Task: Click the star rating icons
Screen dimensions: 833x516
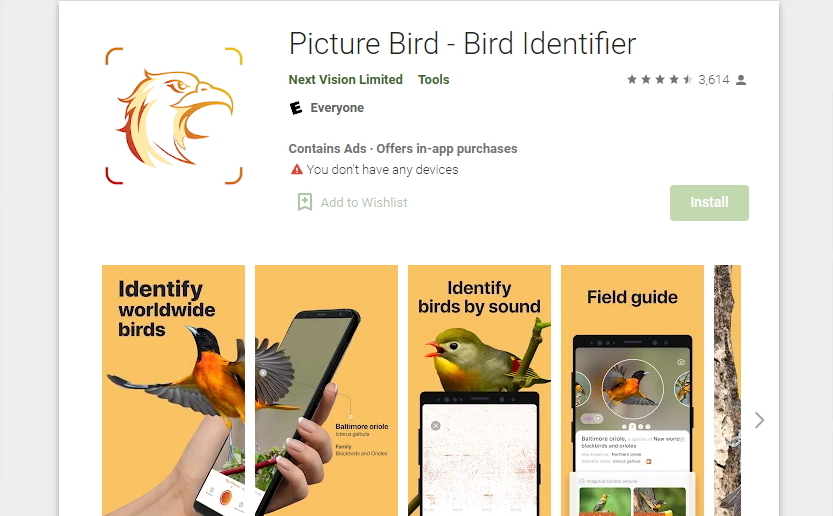Action: 660,80
